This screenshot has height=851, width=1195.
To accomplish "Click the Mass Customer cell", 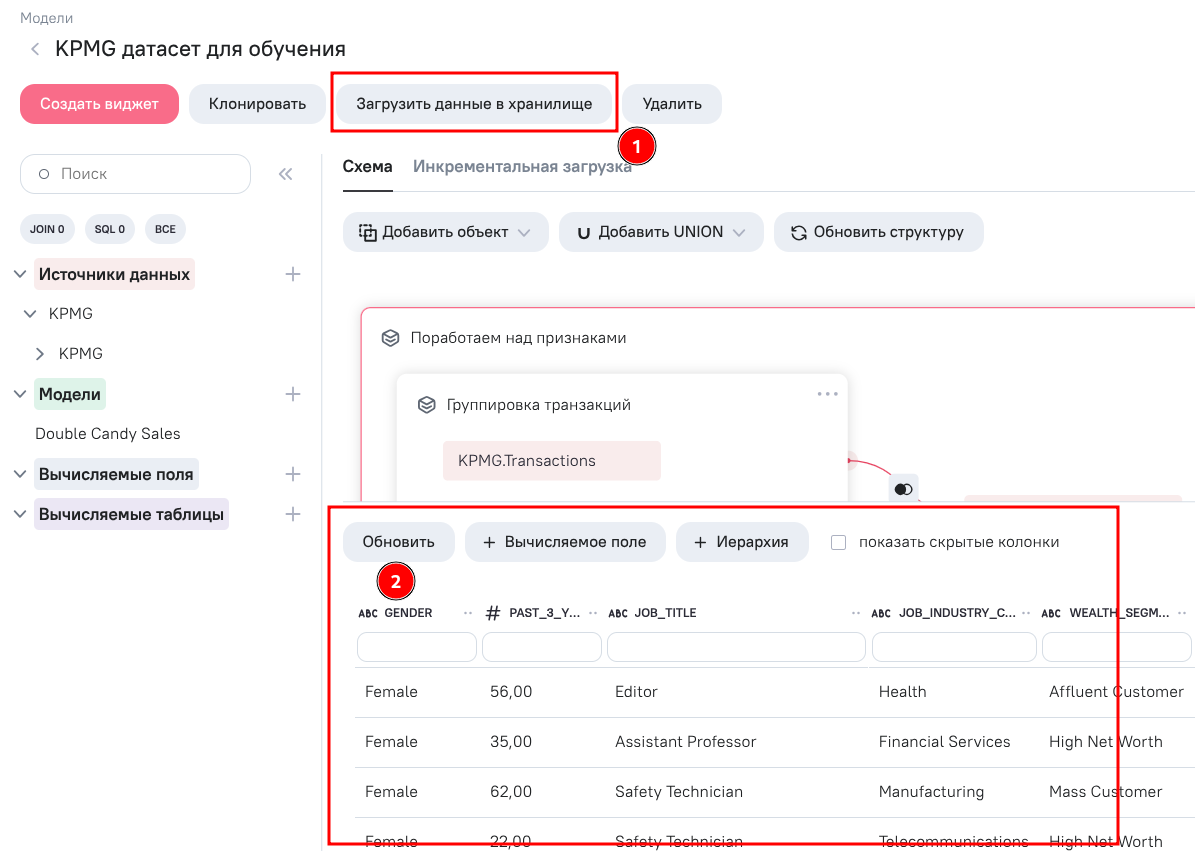I will pos(1106,792).
